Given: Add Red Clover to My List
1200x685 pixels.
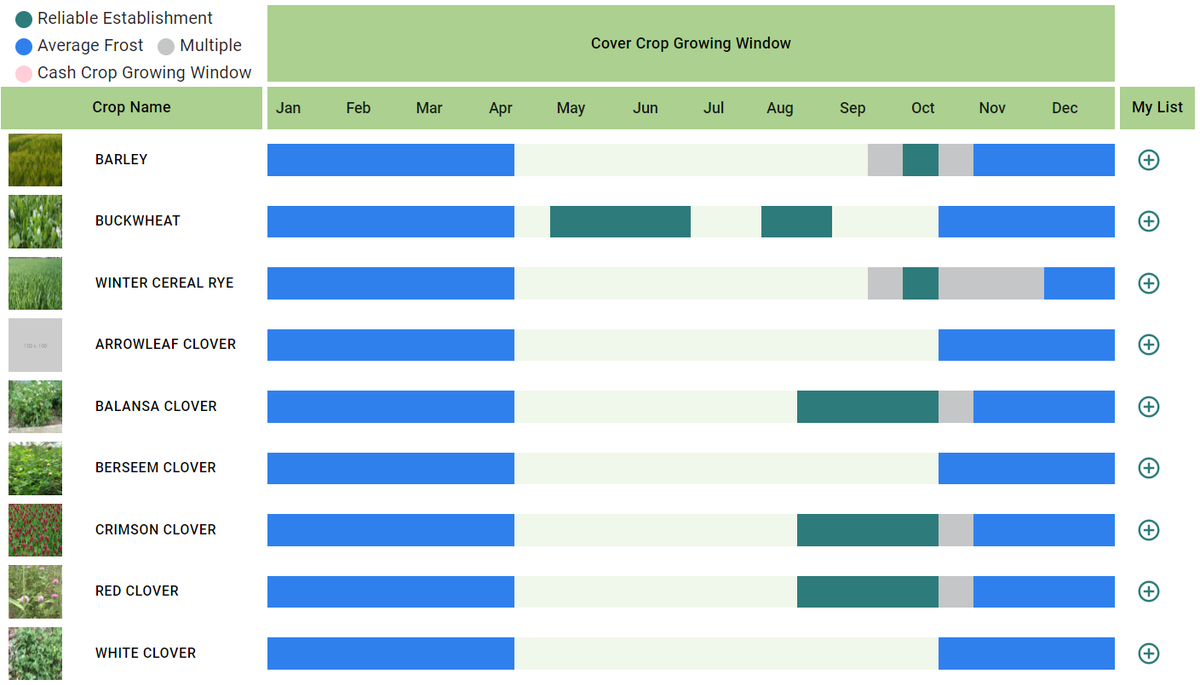Looking at the screenshot, I should (1148, 591).
